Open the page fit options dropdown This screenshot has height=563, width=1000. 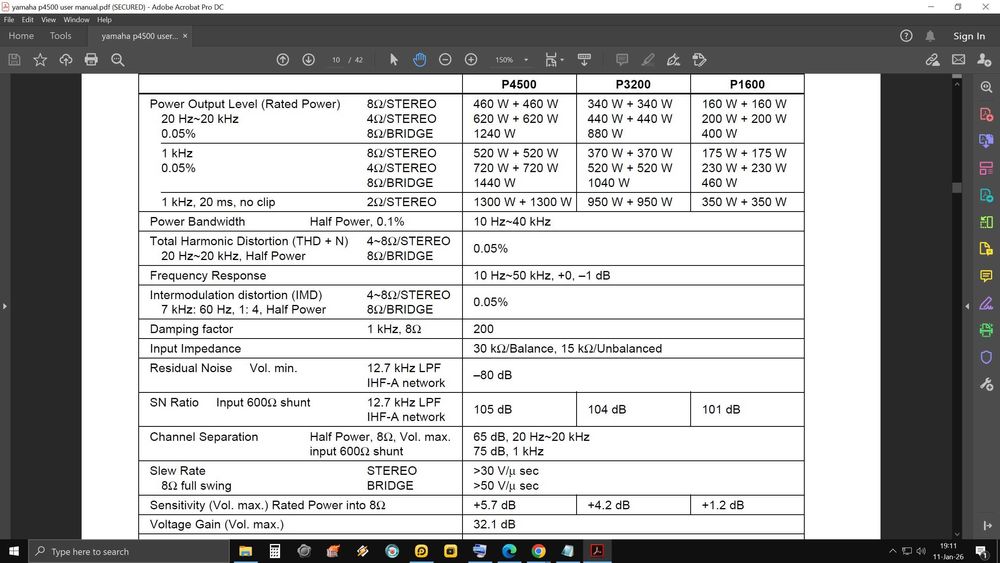coord(554,60)
